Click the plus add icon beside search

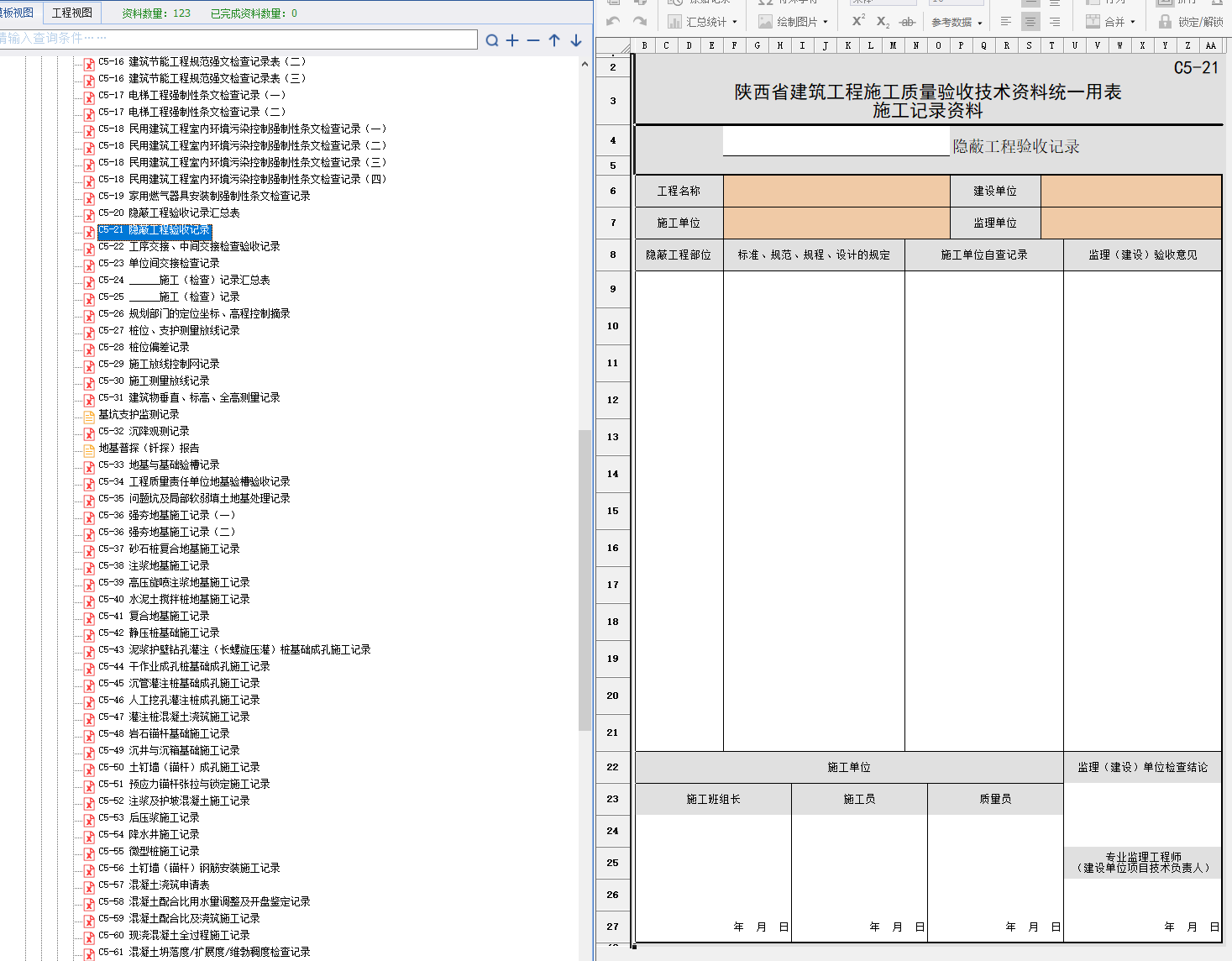coord(512,39)
